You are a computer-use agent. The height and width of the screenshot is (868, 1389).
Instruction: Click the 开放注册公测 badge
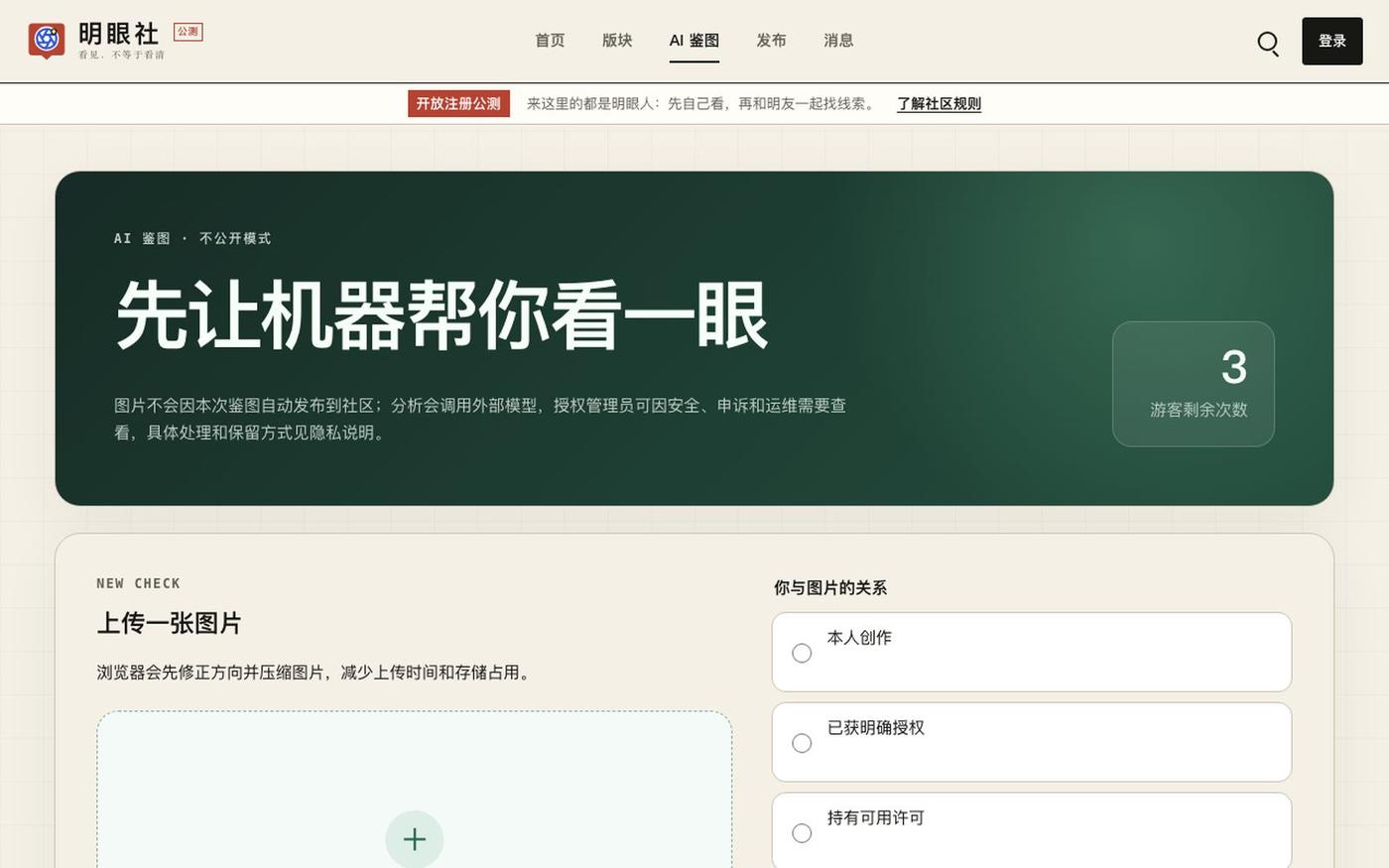pyautogui.click(x=458, y=103)
